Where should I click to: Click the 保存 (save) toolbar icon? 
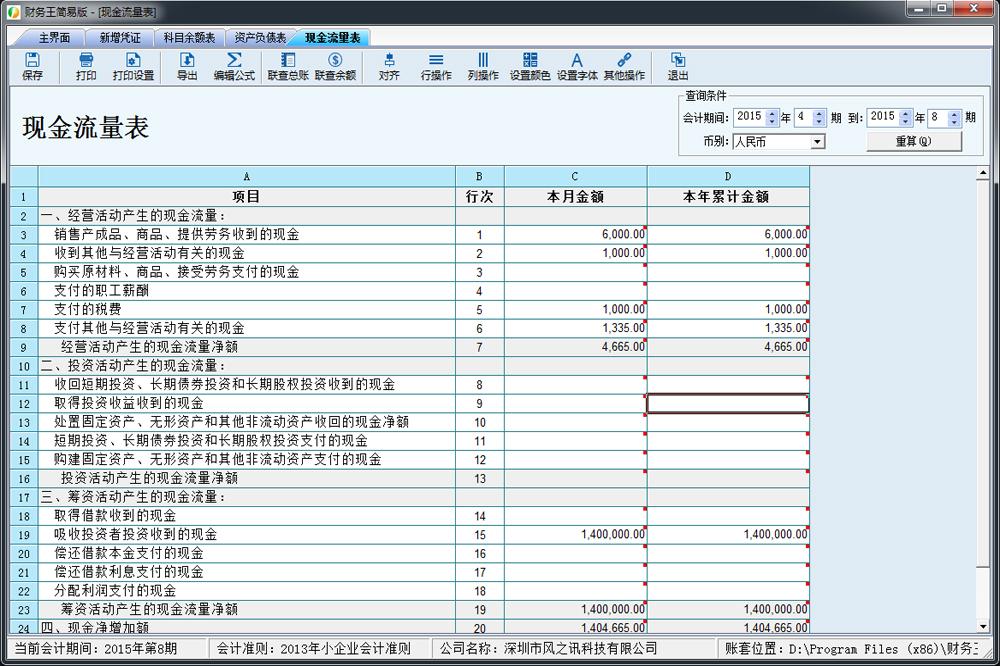32,66
